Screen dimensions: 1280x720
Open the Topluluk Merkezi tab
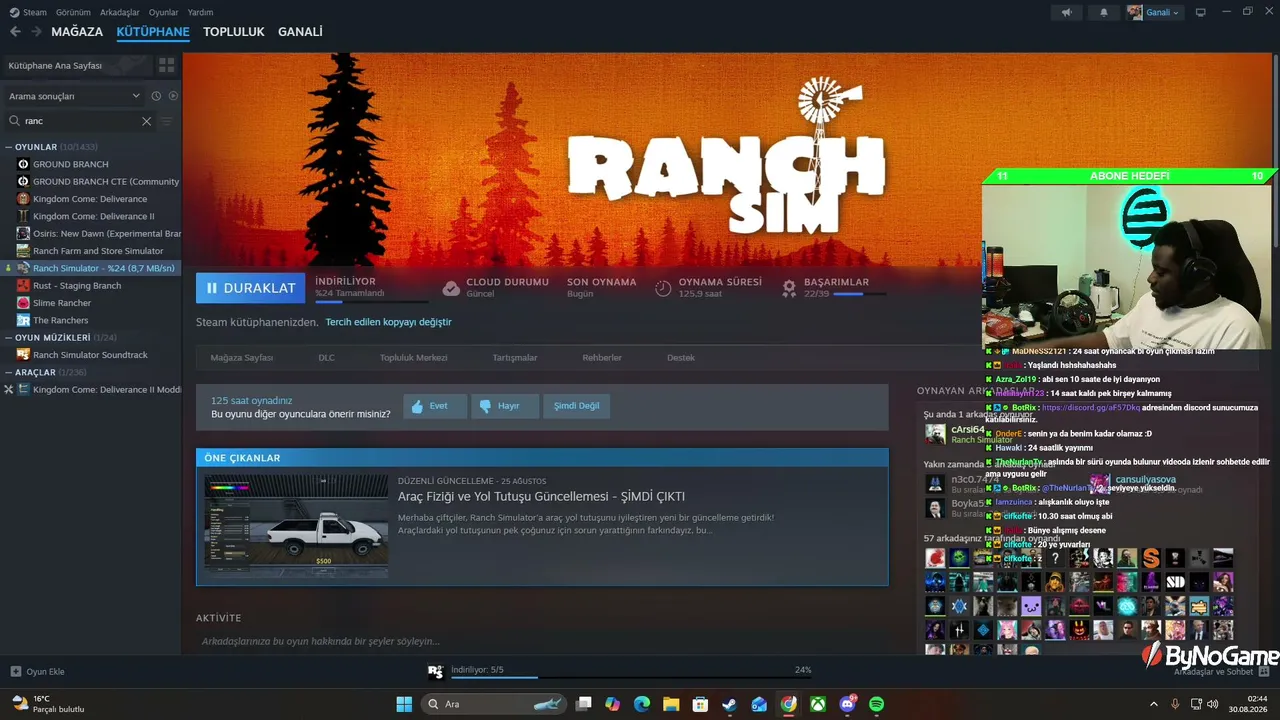(413, 357)
